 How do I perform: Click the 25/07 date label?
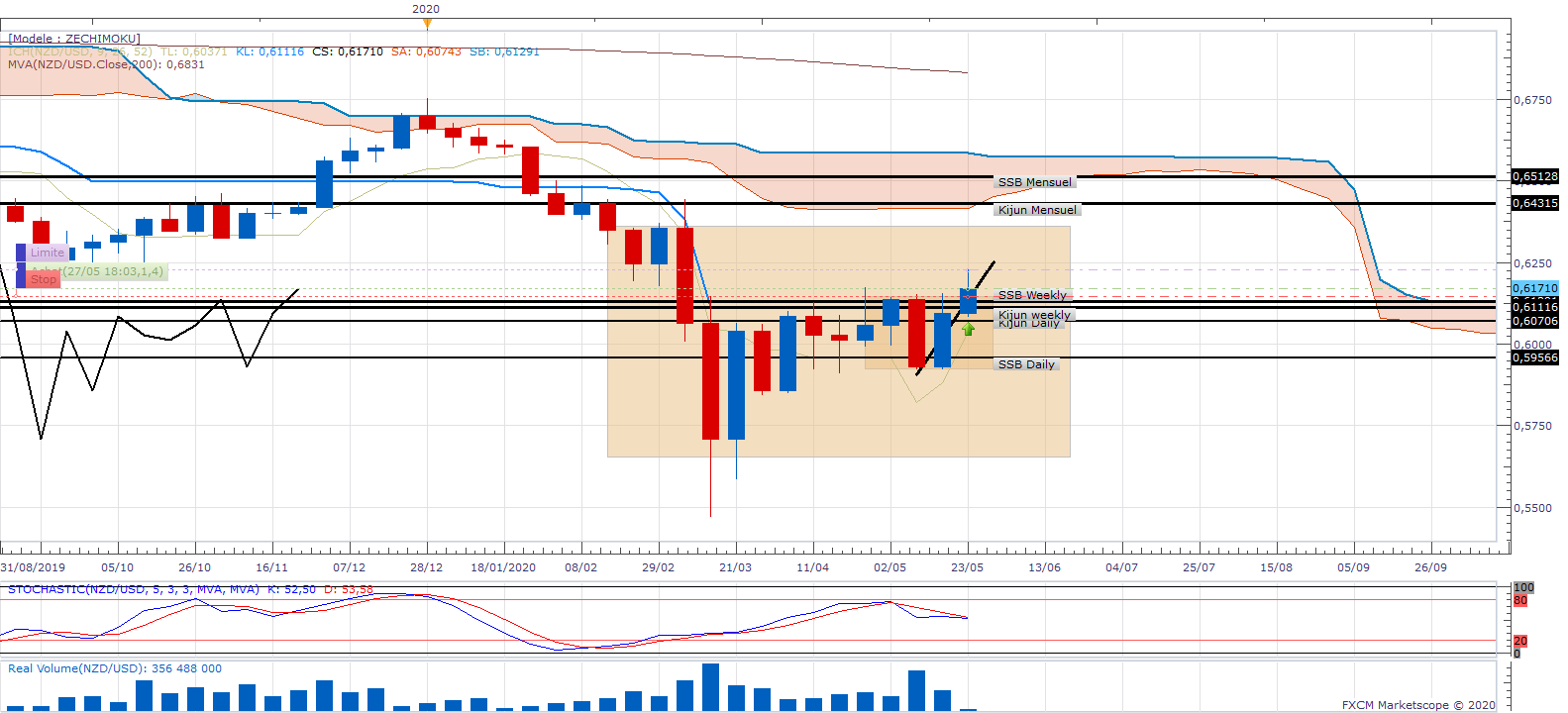[1199, 567]
